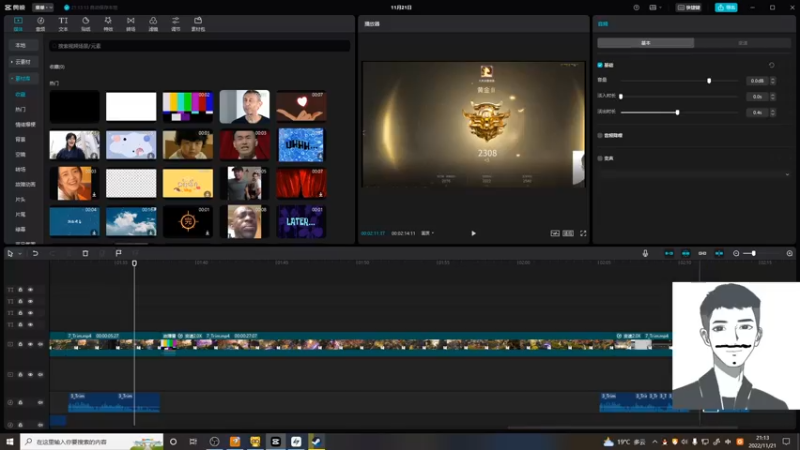Open the Adjustment (调节) tab

point(176,23)
